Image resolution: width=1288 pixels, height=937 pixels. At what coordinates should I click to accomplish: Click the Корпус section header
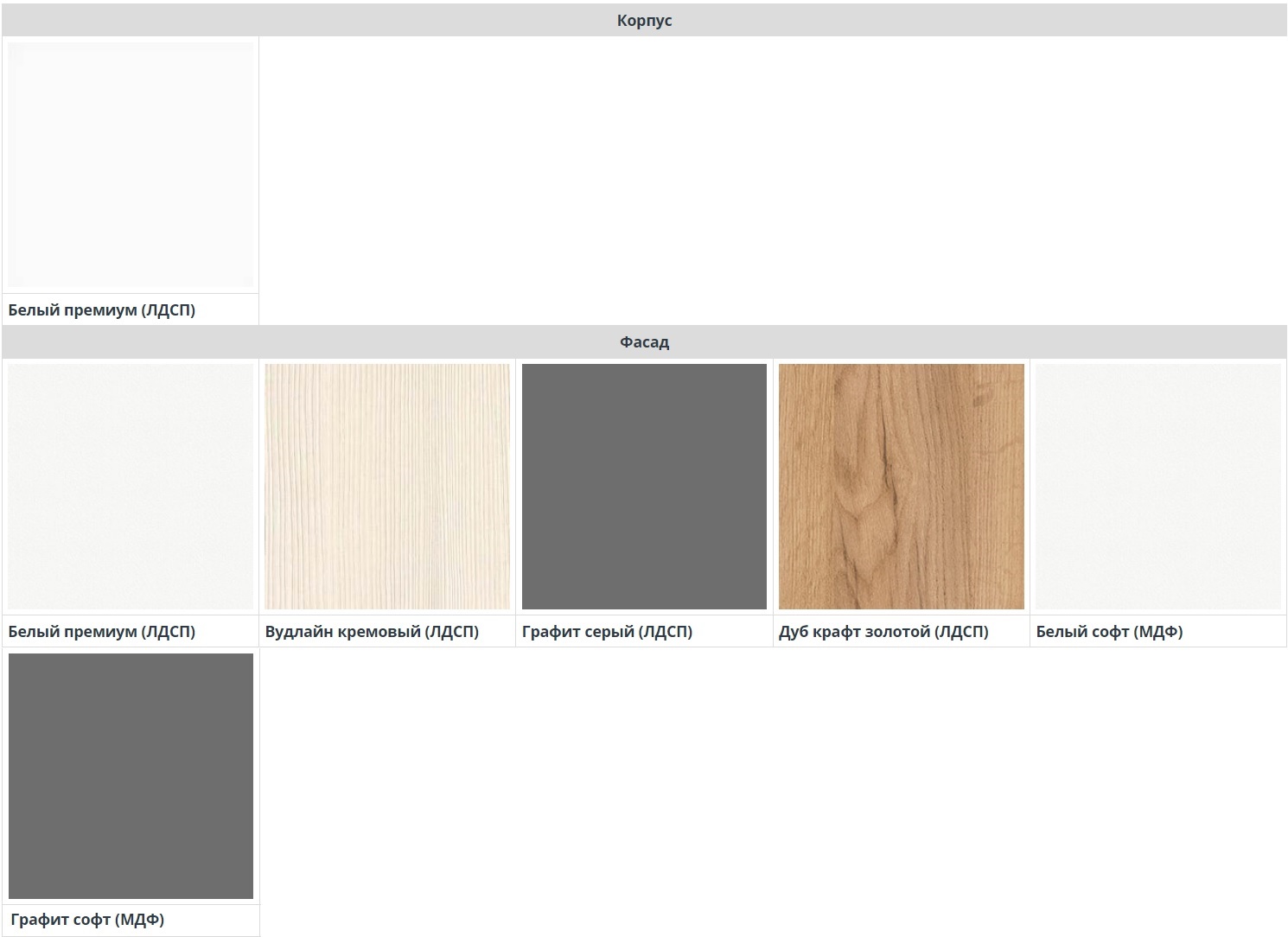pos(644,21)
